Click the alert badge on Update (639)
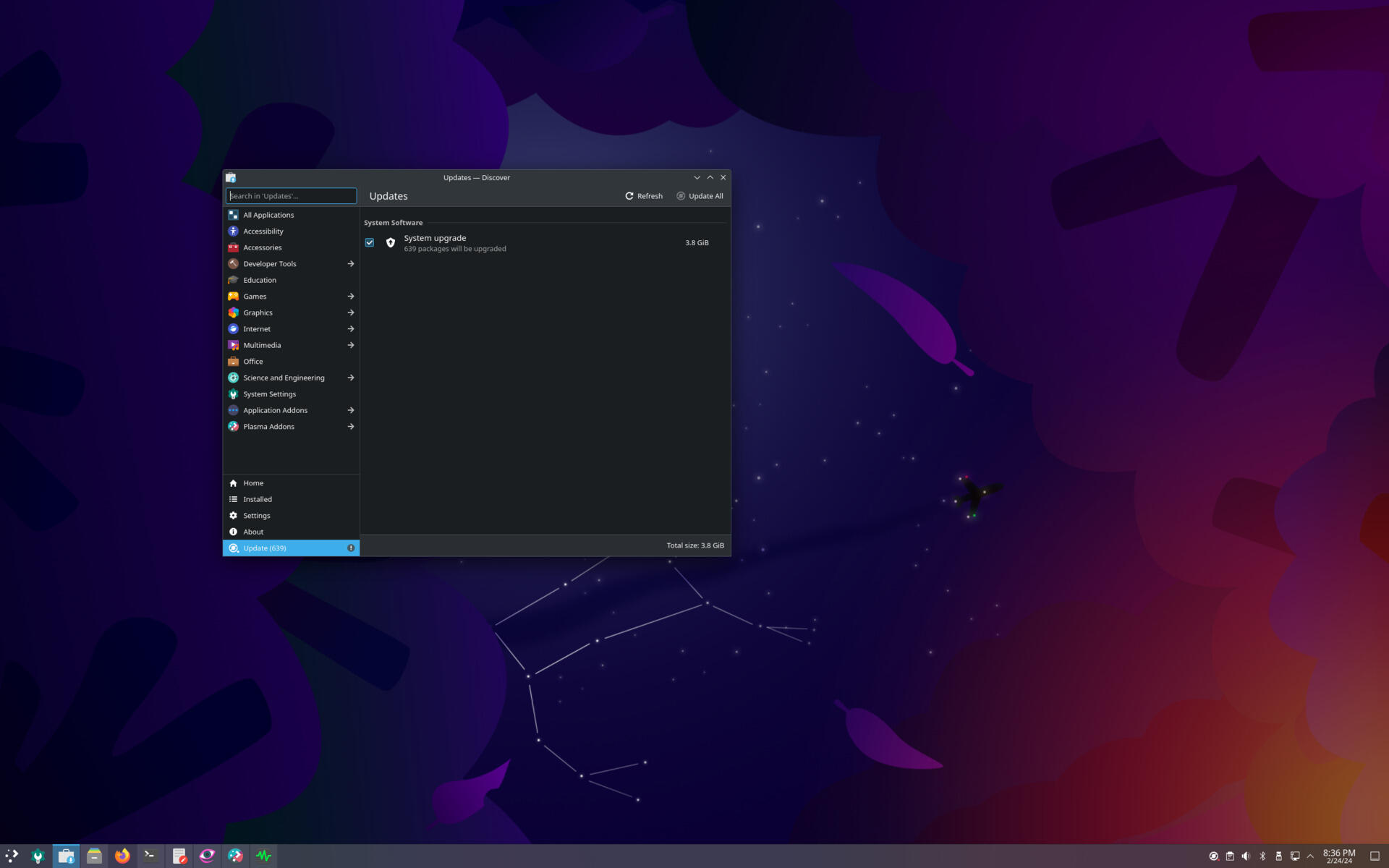 tap(351, 548)
